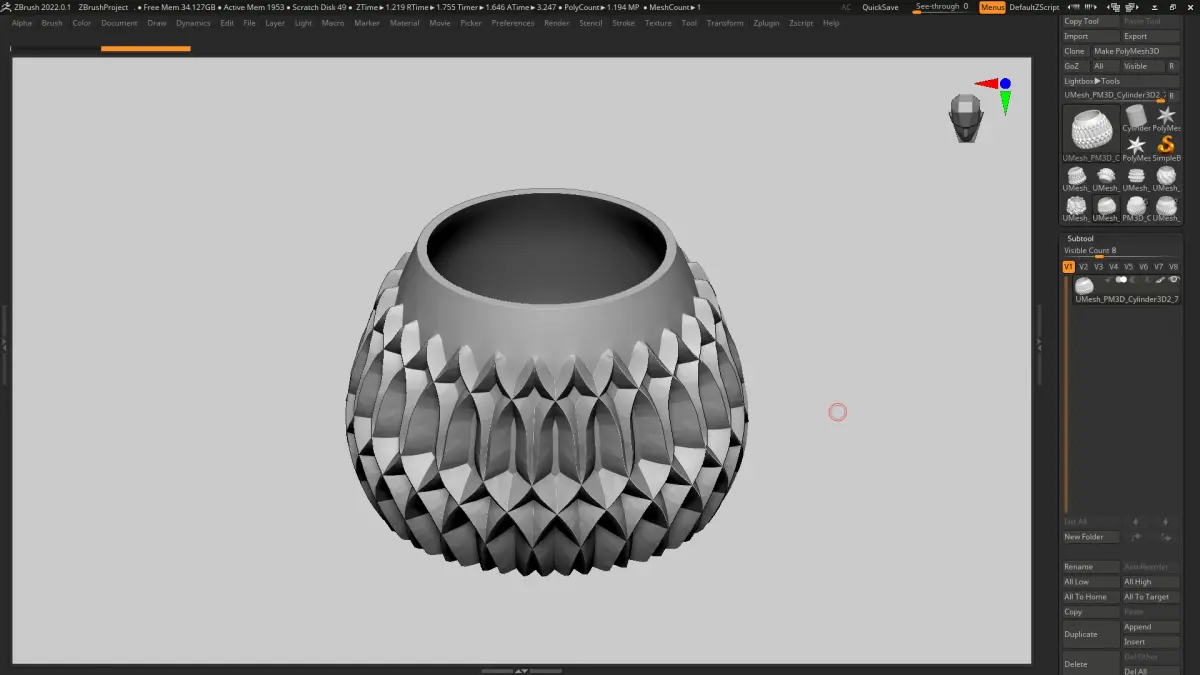Open the Stroke menu
This screenshot has height=675, width=1200.
(623, 23)
